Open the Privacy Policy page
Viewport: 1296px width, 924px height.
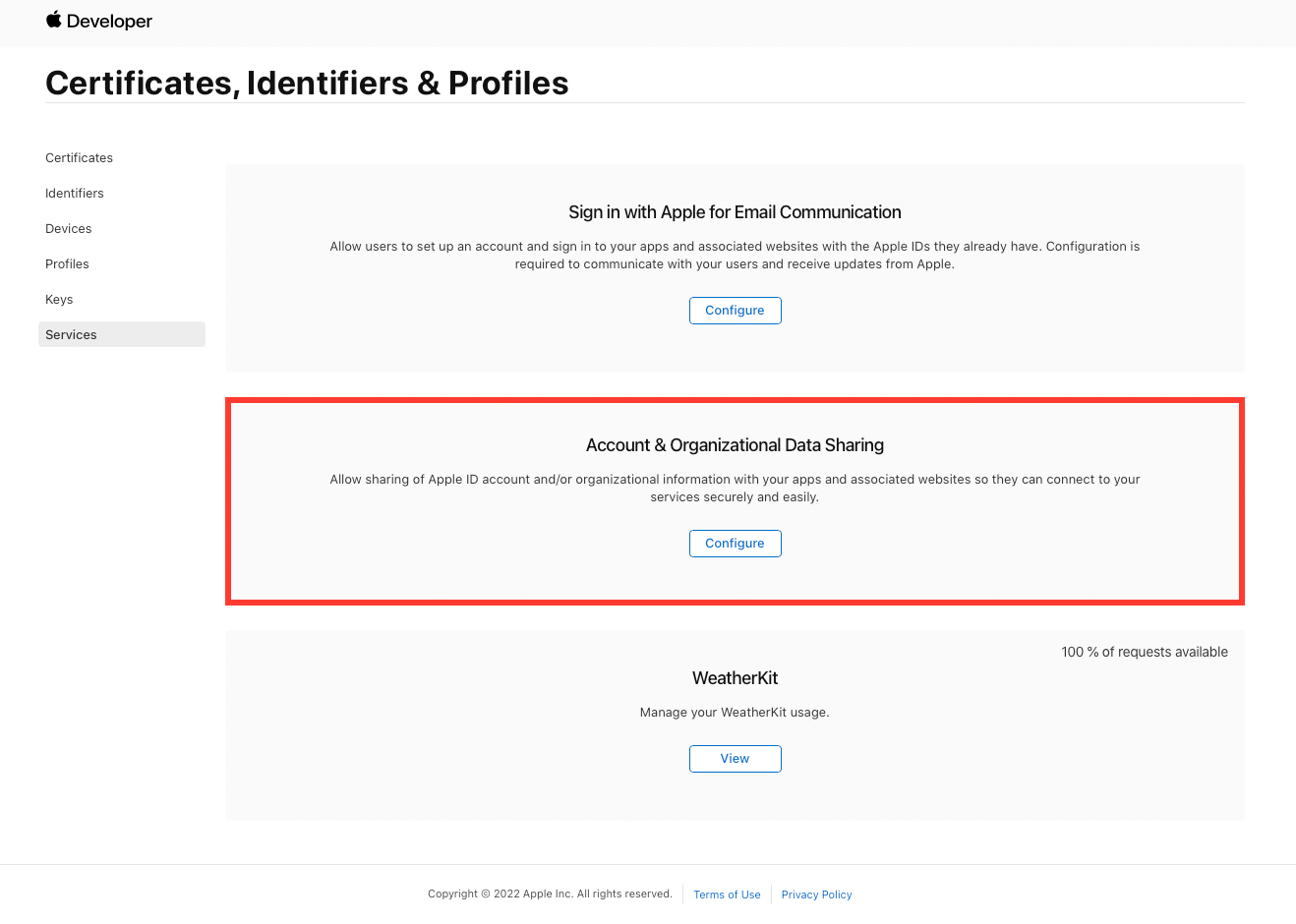816,895
